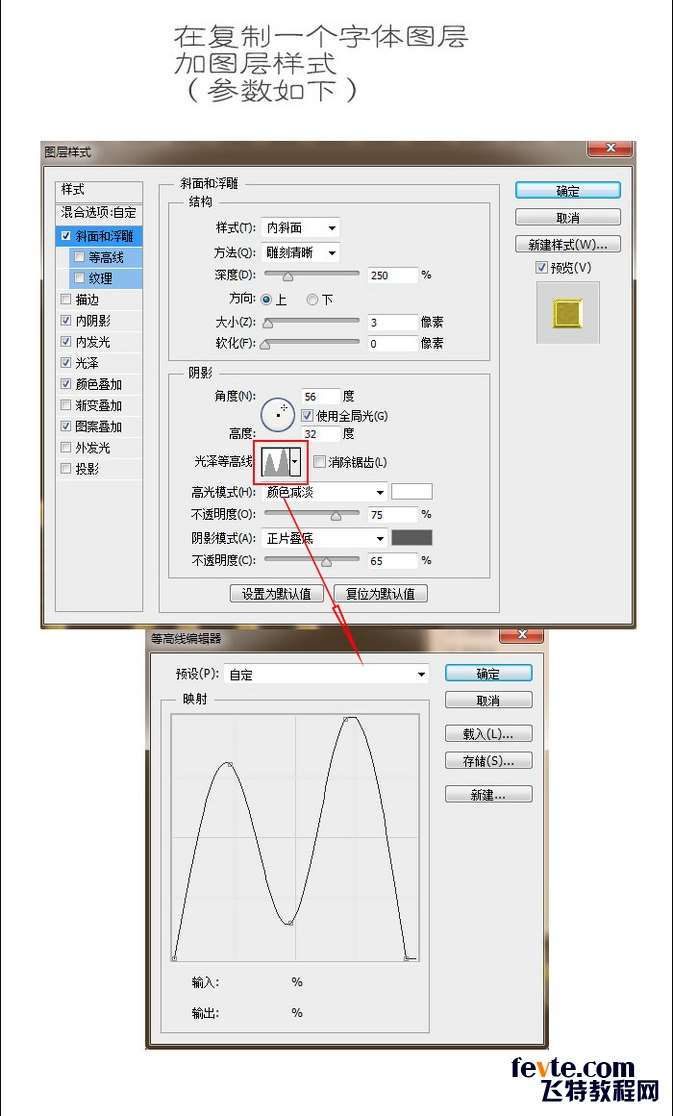
Task: Toggle the 内阴影 checkbox
Action: click(66, 321)
